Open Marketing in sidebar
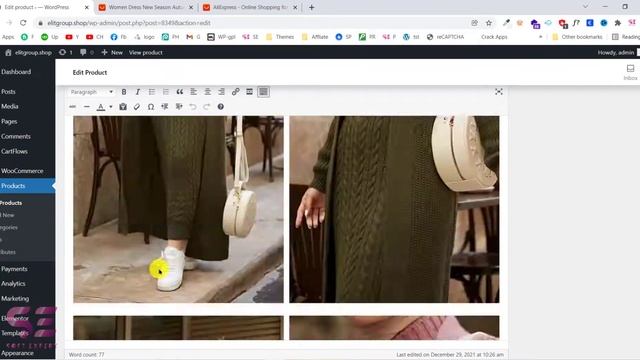The image size is (640, 360). tap(15, 299)
